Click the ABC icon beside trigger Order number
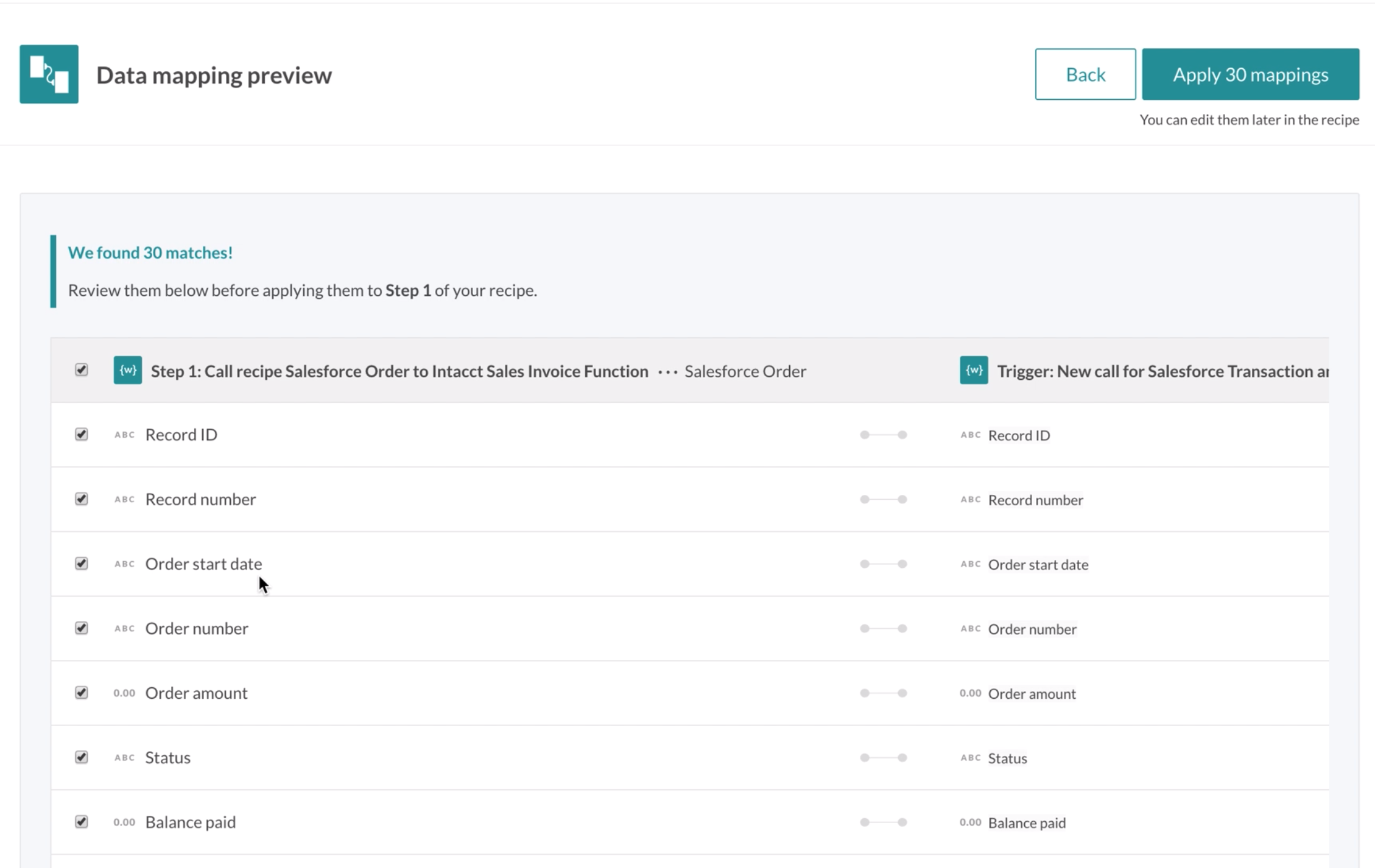Viewport: 1375px width, 868px height. pos(971,628)
